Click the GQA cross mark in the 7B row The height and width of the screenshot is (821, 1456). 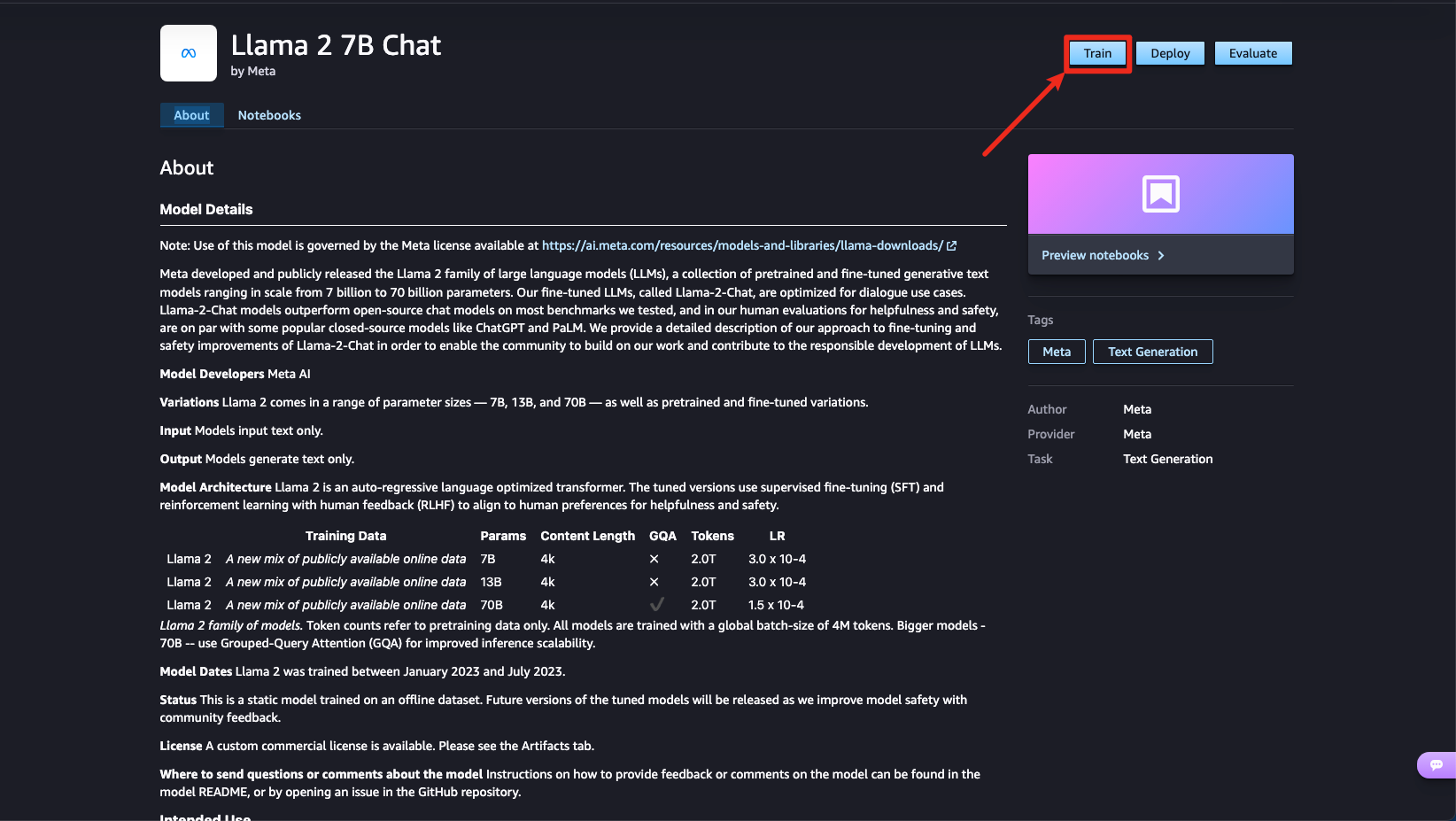(x=654, y=559)
